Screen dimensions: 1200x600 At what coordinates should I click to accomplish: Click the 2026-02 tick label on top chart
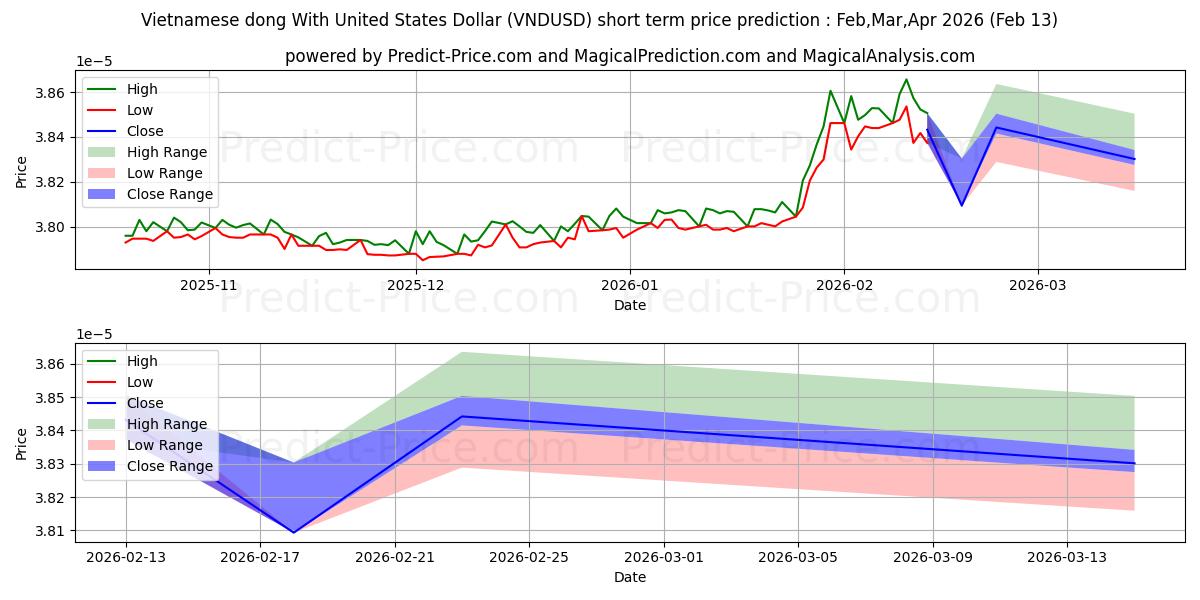coord(844,285)
